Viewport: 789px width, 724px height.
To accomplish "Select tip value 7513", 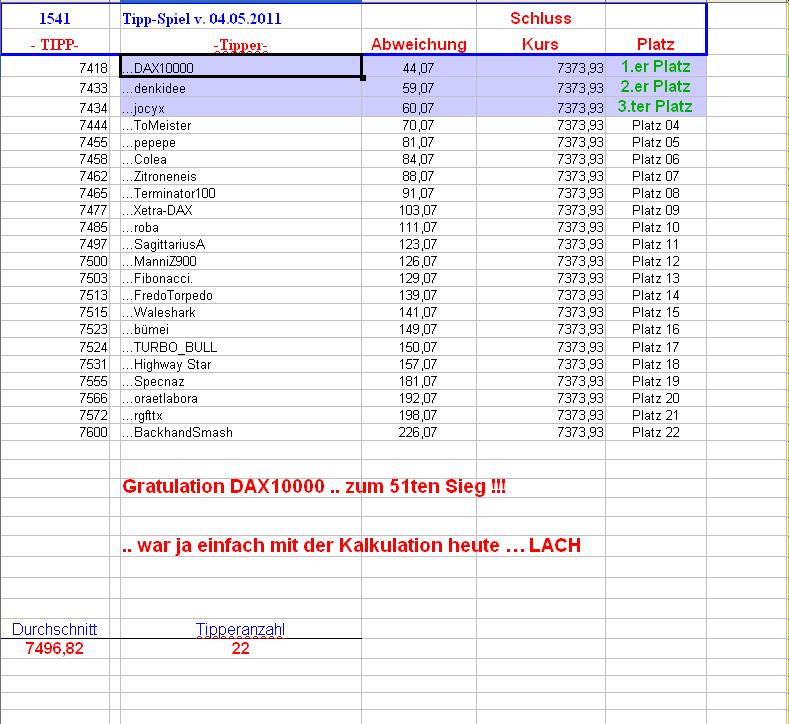I will pyautogui.click(x=55, y=296).
